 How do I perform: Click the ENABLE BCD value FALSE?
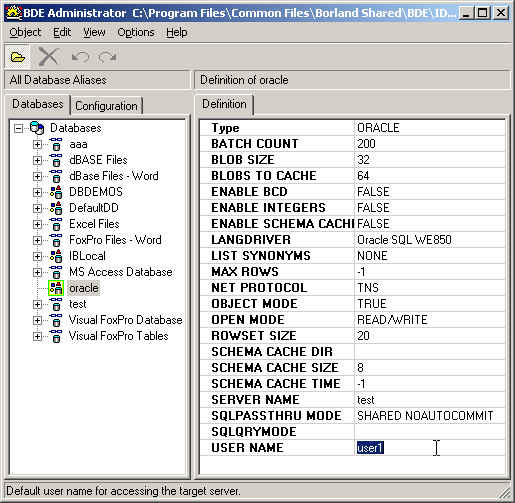[373, 192]
